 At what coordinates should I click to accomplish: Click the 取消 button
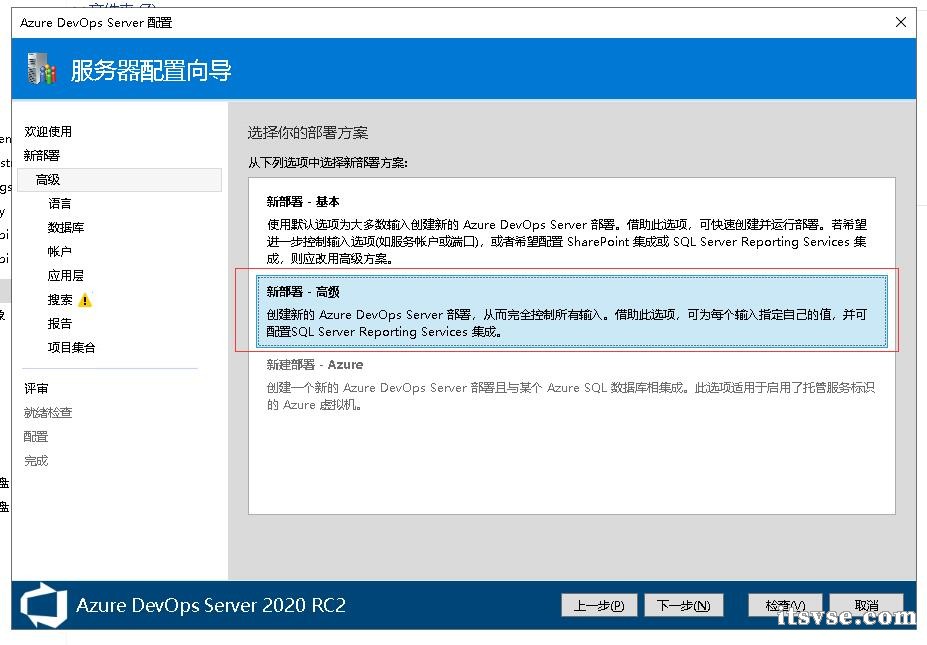[x=866, y=605]
